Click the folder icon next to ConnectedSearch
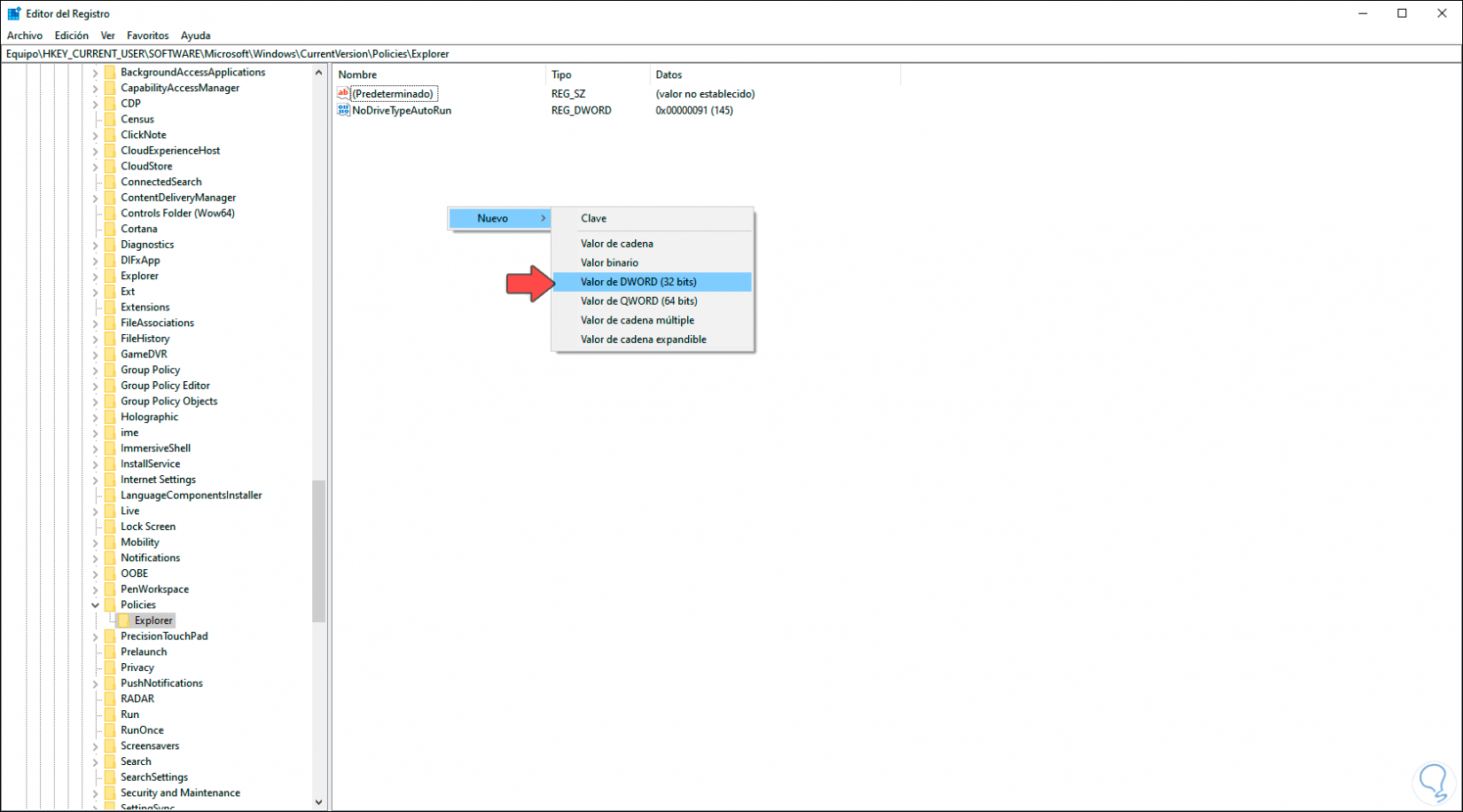1463x812 pixels. (110, 182)
